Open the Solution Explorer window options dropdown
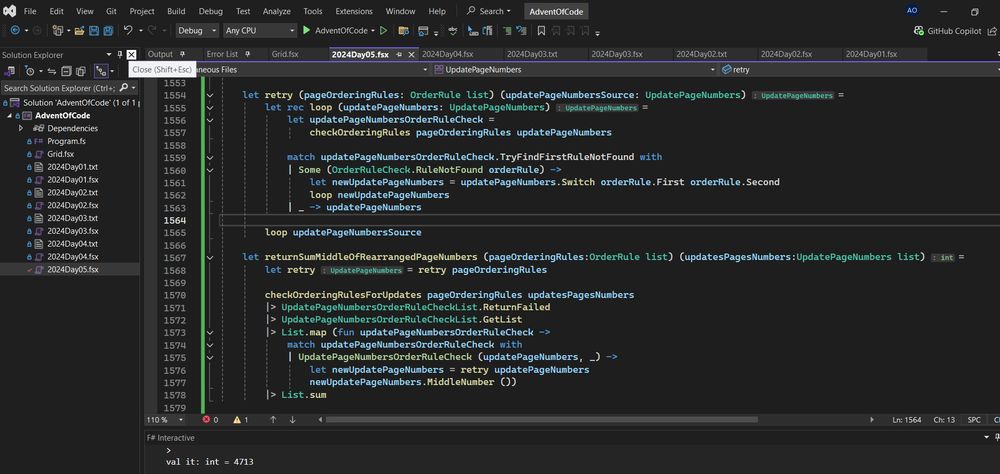 pyautogui.click(x=109, y=55)
